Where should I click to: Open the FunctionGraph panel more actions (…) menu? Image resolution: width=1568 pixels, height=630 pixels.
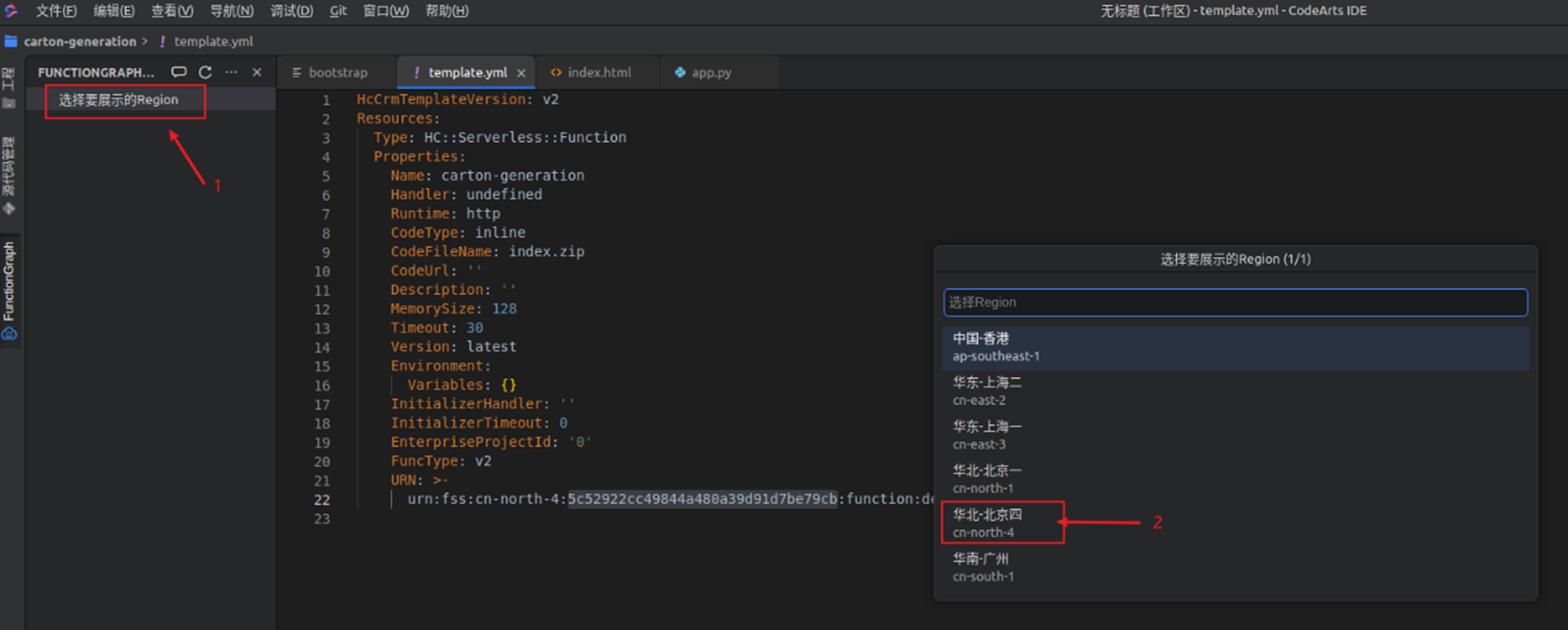click(231, 72)
